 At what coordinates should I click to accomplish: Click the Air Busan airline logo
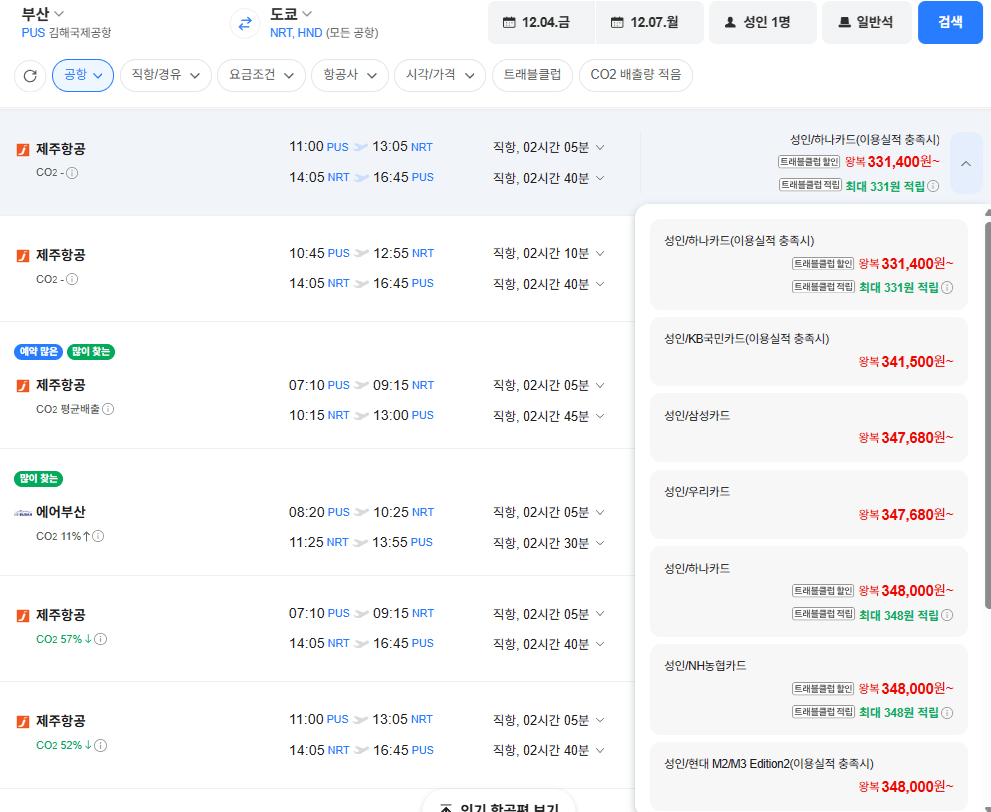[23, 512]
